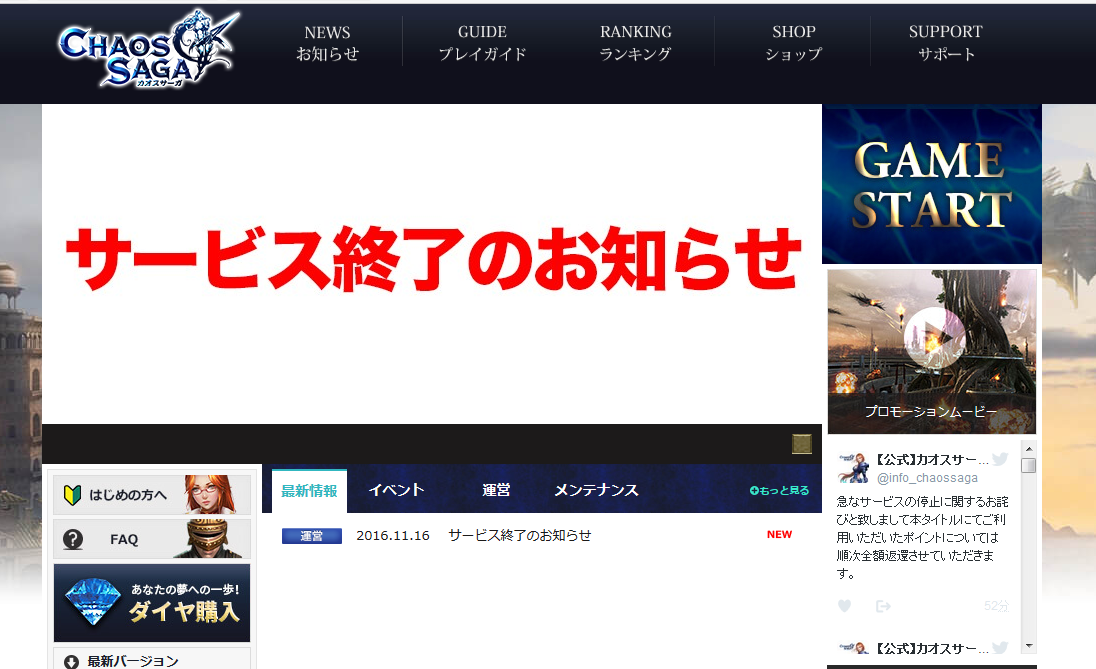Go to RANKING ランキング page
This screenshot has height=669, width=1096.
[636, 44]
